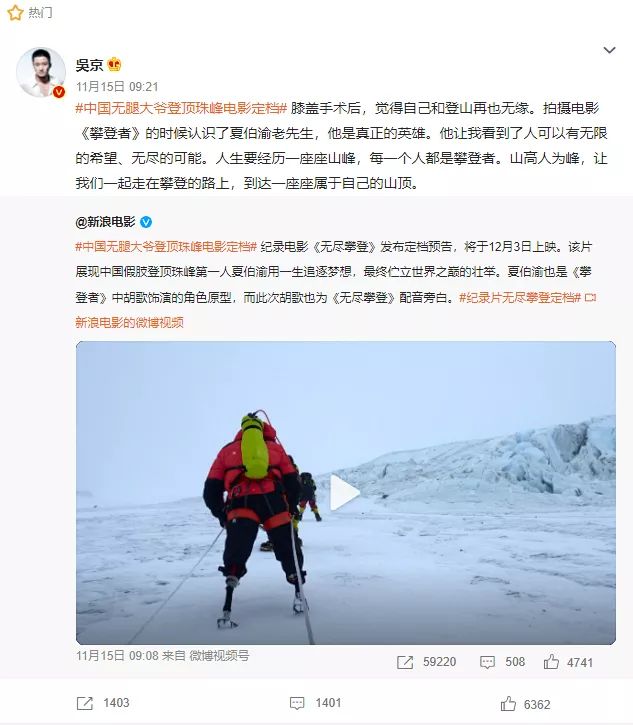The height and width of the screenshot is (725, 633).
Task: Expand the post options chevron menu
Action: (609, 50)
